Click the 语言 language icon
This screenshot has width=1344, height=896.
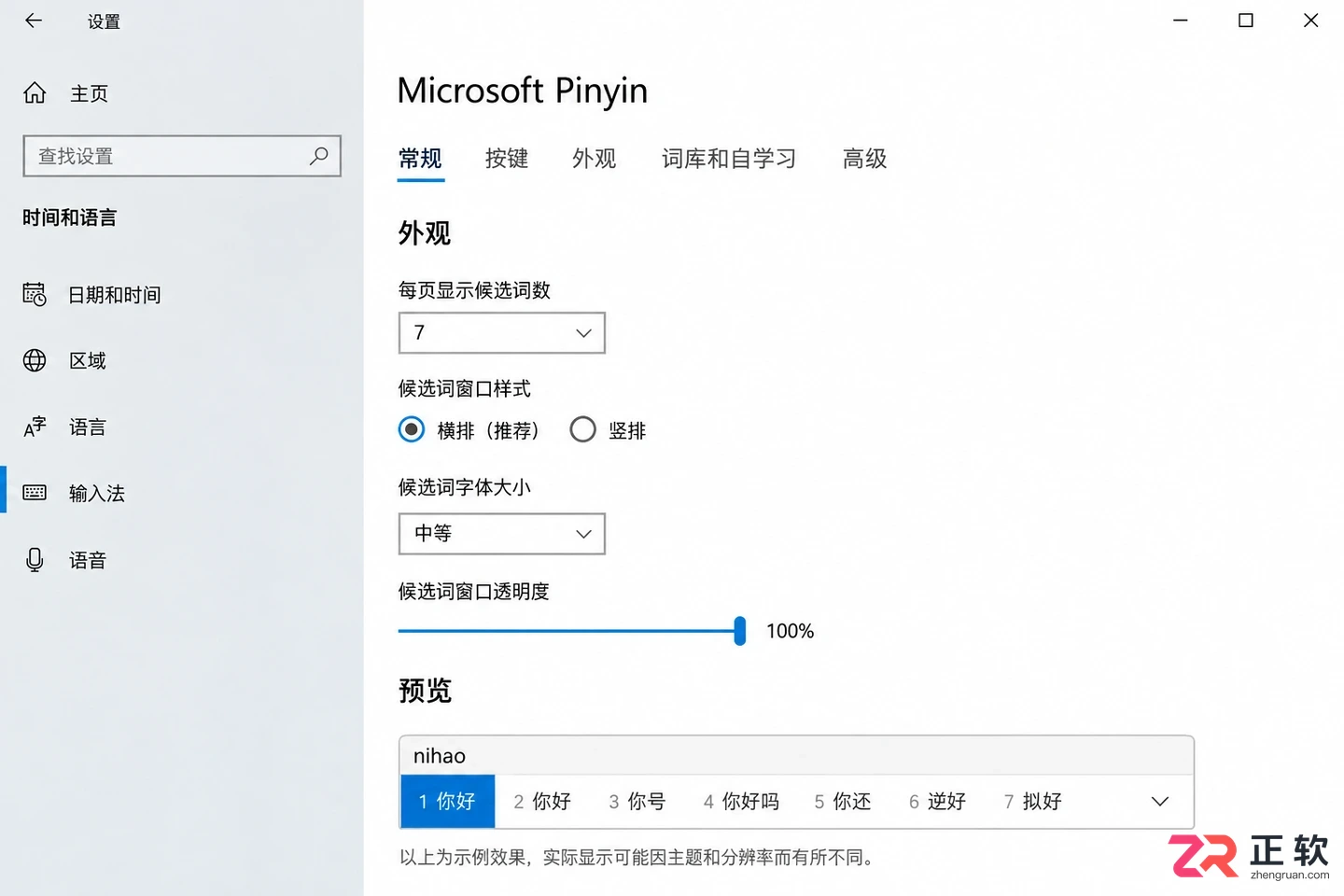[x=35, y=427]
